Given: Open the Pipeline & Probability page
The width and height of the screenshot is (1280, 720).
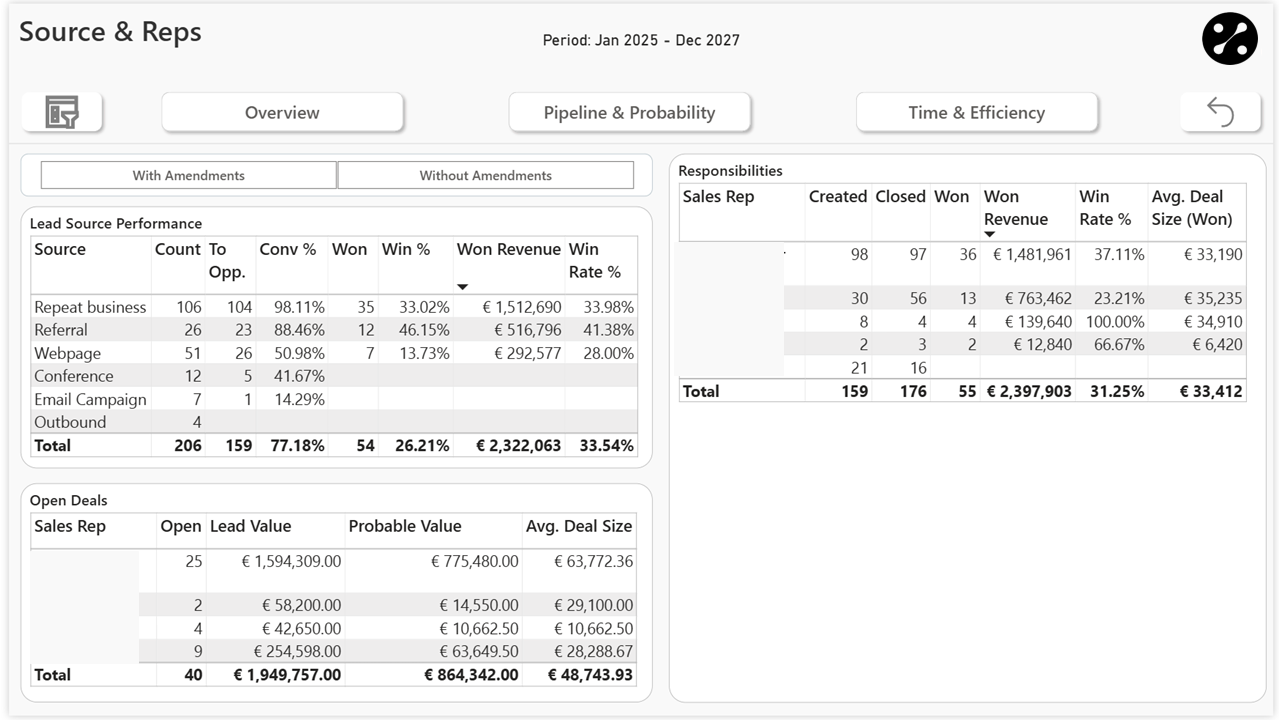Looking at the screenshot, I should 630,112.
